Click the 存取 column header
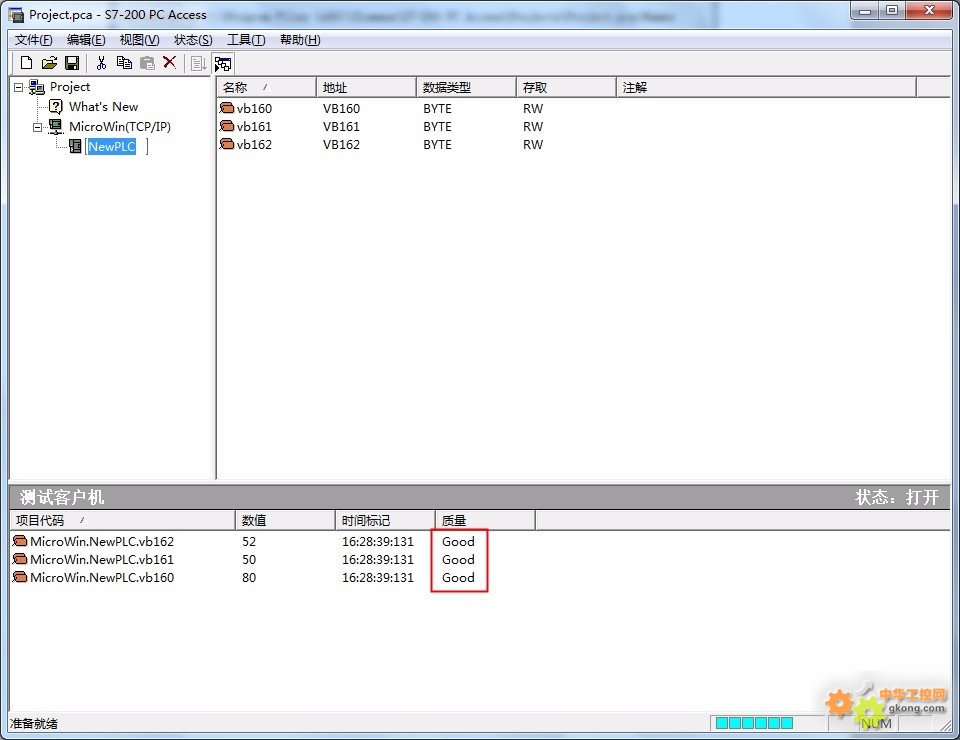The height and width of the screenshot is (740, 960). click(566, 88)
